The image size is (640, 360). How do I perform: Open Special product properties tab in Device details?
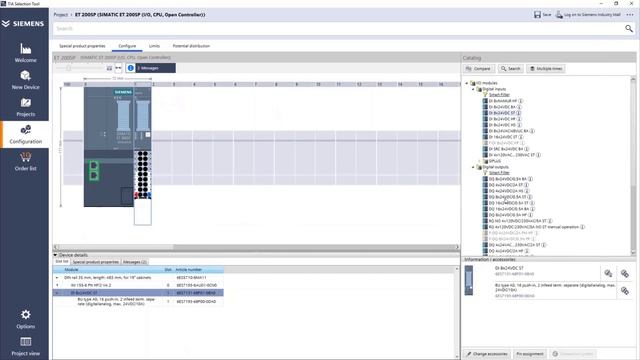(x=96, y=262)
